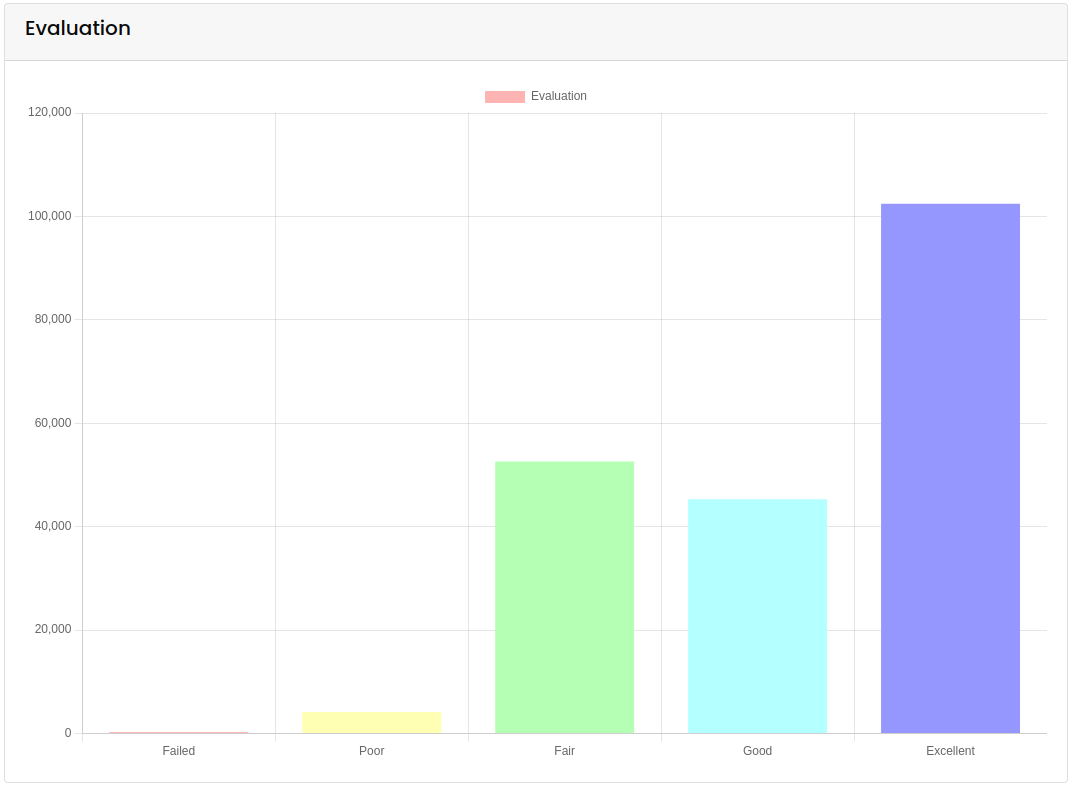Click the purple Excellent bar

click(x=950, y=468)
